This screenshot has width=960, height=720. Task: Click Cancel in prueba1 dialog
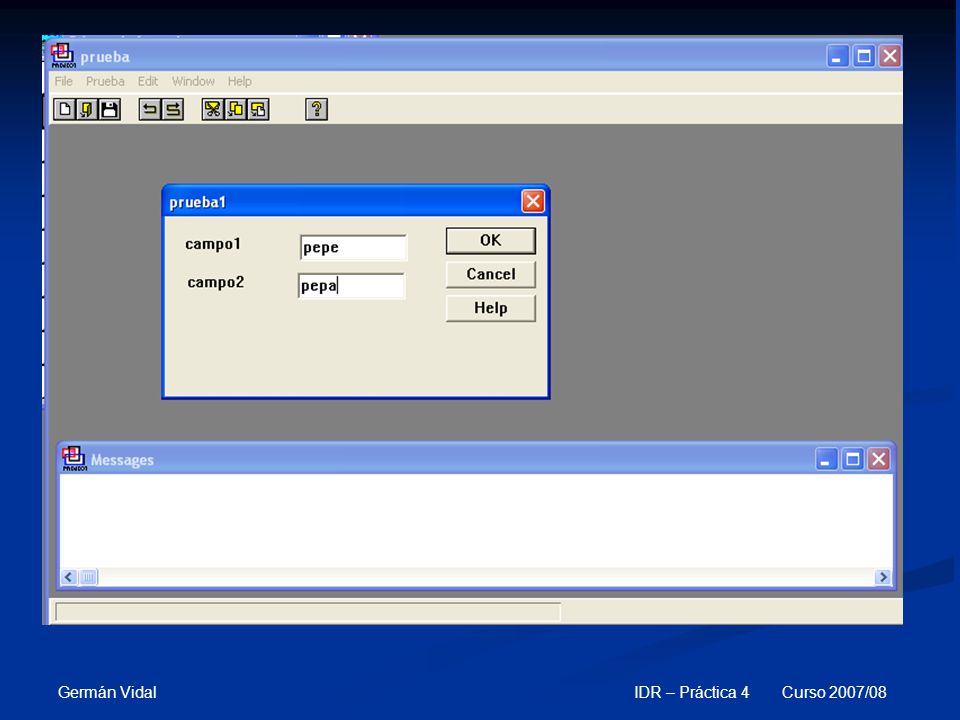tap(490, 274)
